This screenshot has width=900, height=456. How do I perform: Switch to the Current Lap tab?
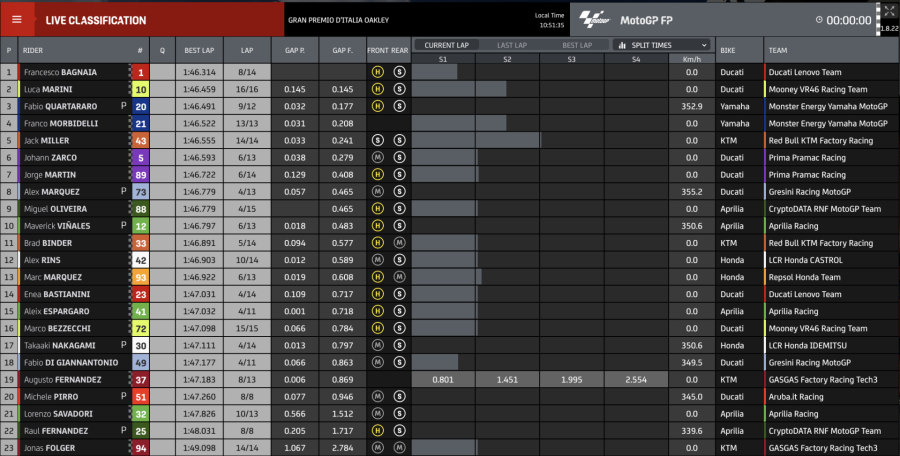coord(446,45)
